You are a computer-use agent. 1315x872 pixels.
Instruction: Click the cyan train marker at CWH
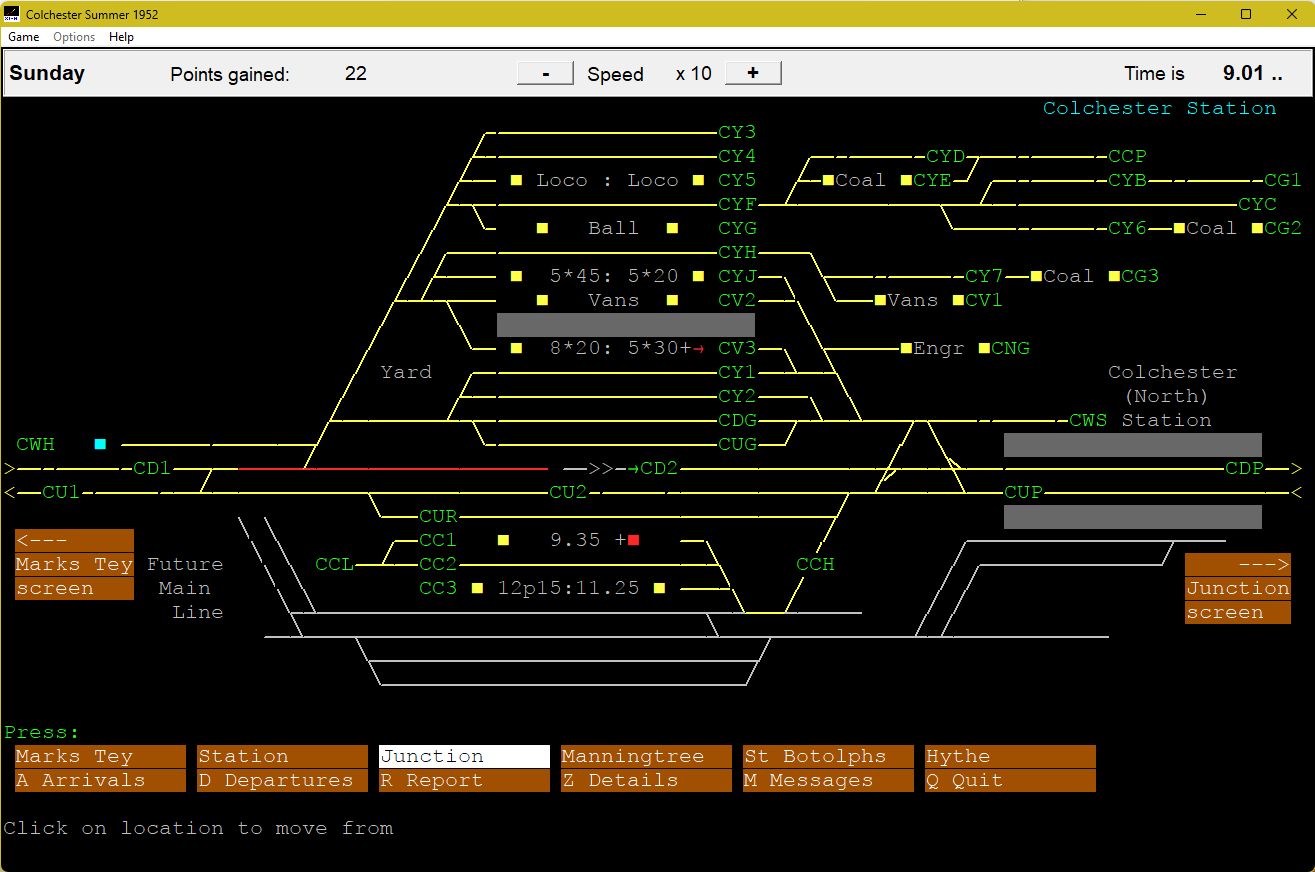point(100,444)
